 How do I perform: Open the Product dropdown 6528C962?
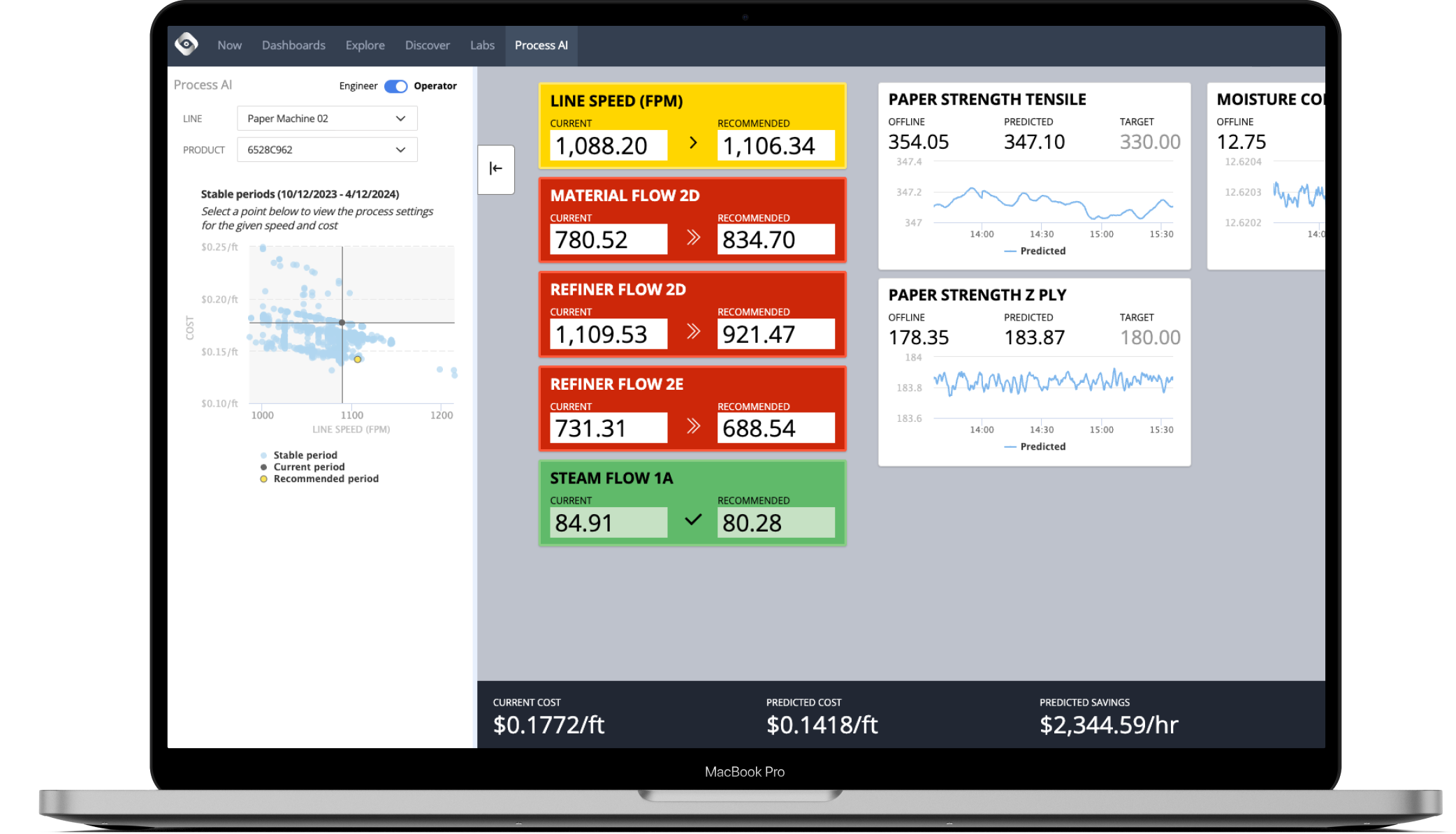[326, 149]
